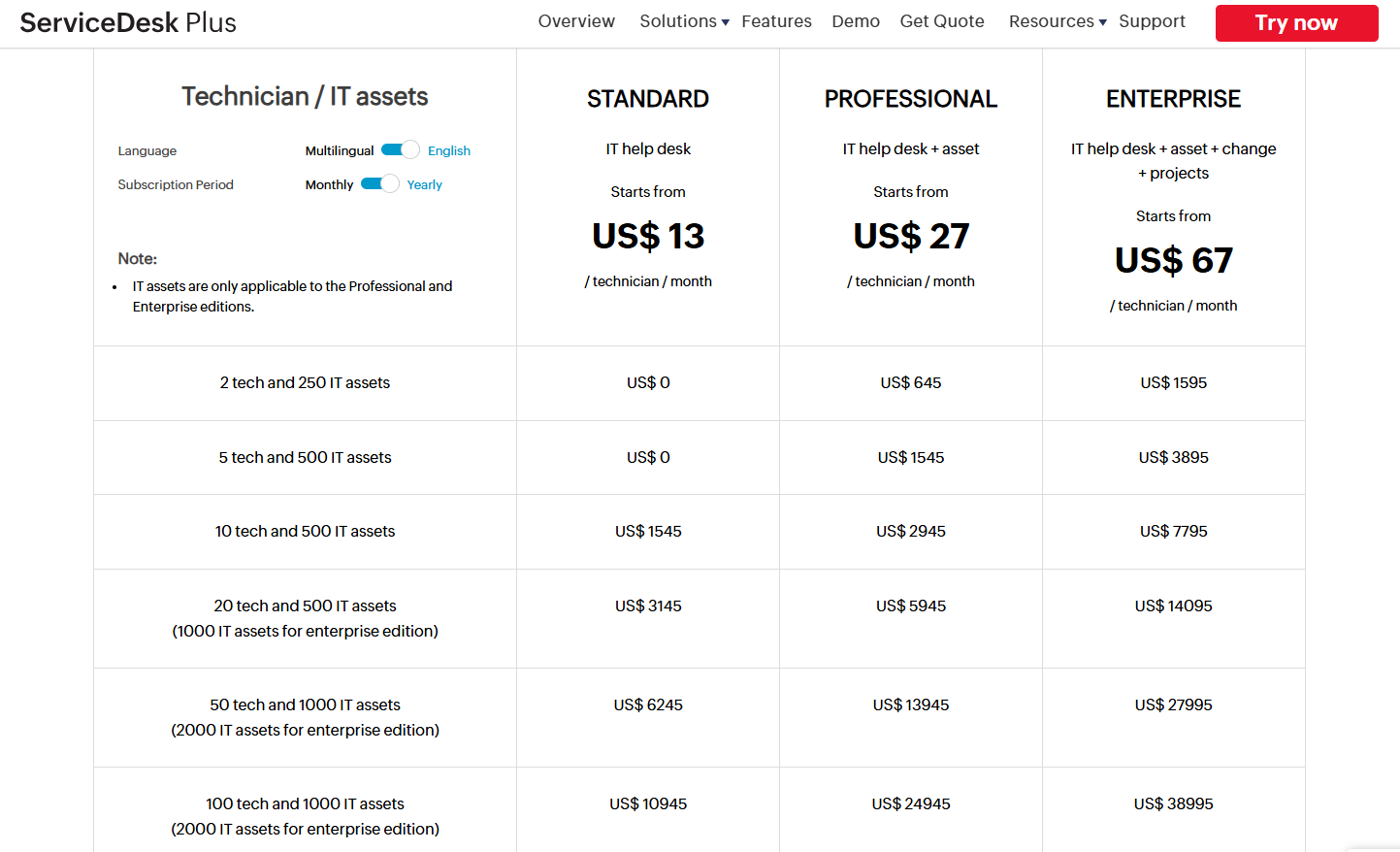This screenshot has width=1400, height=852.
Task: Click the PROFESSIONAL edition heading
Action: click(x=911, y=99)
